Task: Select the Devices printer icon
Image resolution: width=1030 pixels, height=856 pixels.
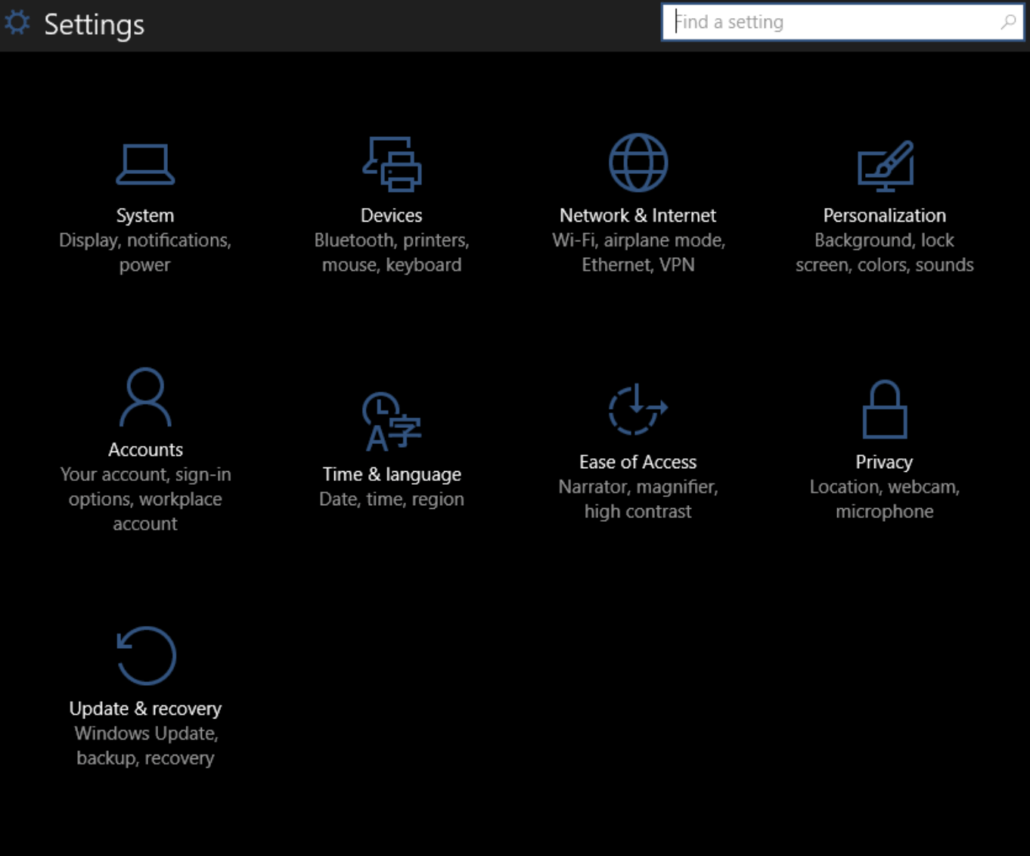Action: pos(391,163)
